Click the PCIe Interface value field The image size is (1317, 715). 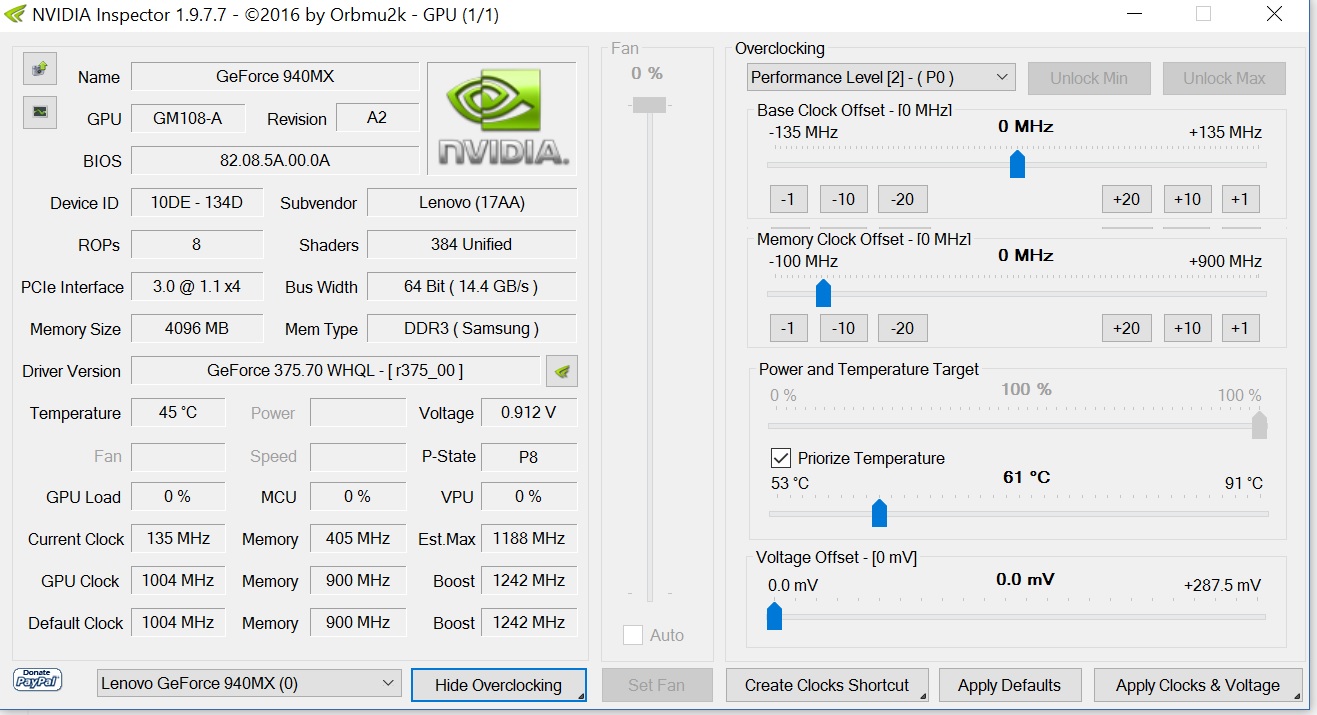click(197, 286)
